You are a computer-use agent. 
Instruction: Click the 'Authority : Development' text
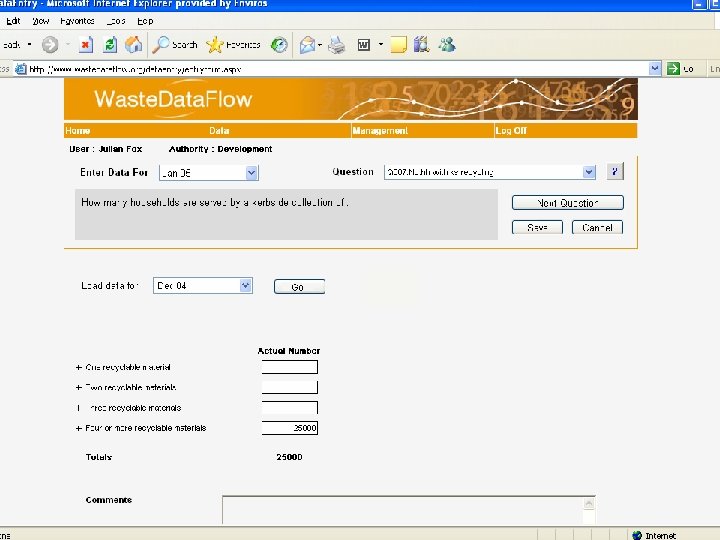tap(220, 149)
